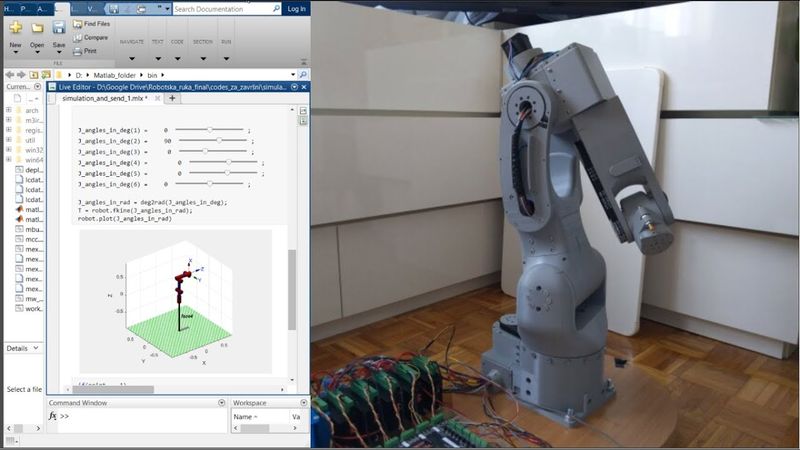Click bin in the address path
Viewport: 800px width, 450px height.
(152, 75)
